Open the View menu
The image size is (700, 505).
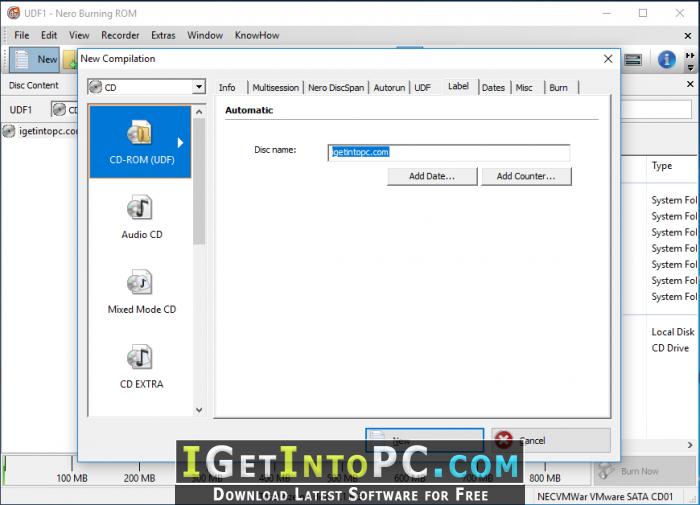79,35
